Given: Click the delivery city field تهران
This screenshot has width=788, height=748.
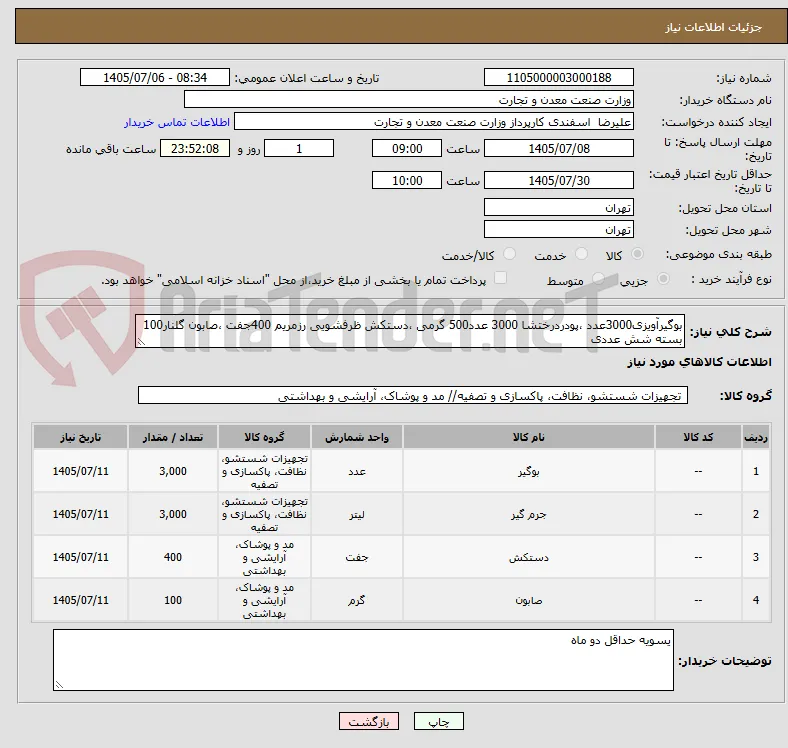Looking at the screenshot, I should [559, 229].
